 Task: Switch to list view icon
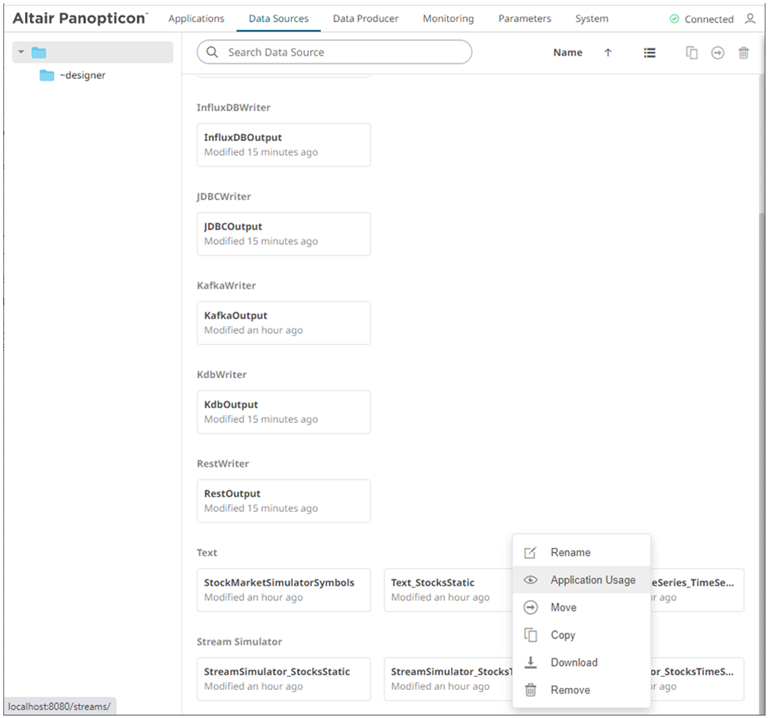point(649,53)
